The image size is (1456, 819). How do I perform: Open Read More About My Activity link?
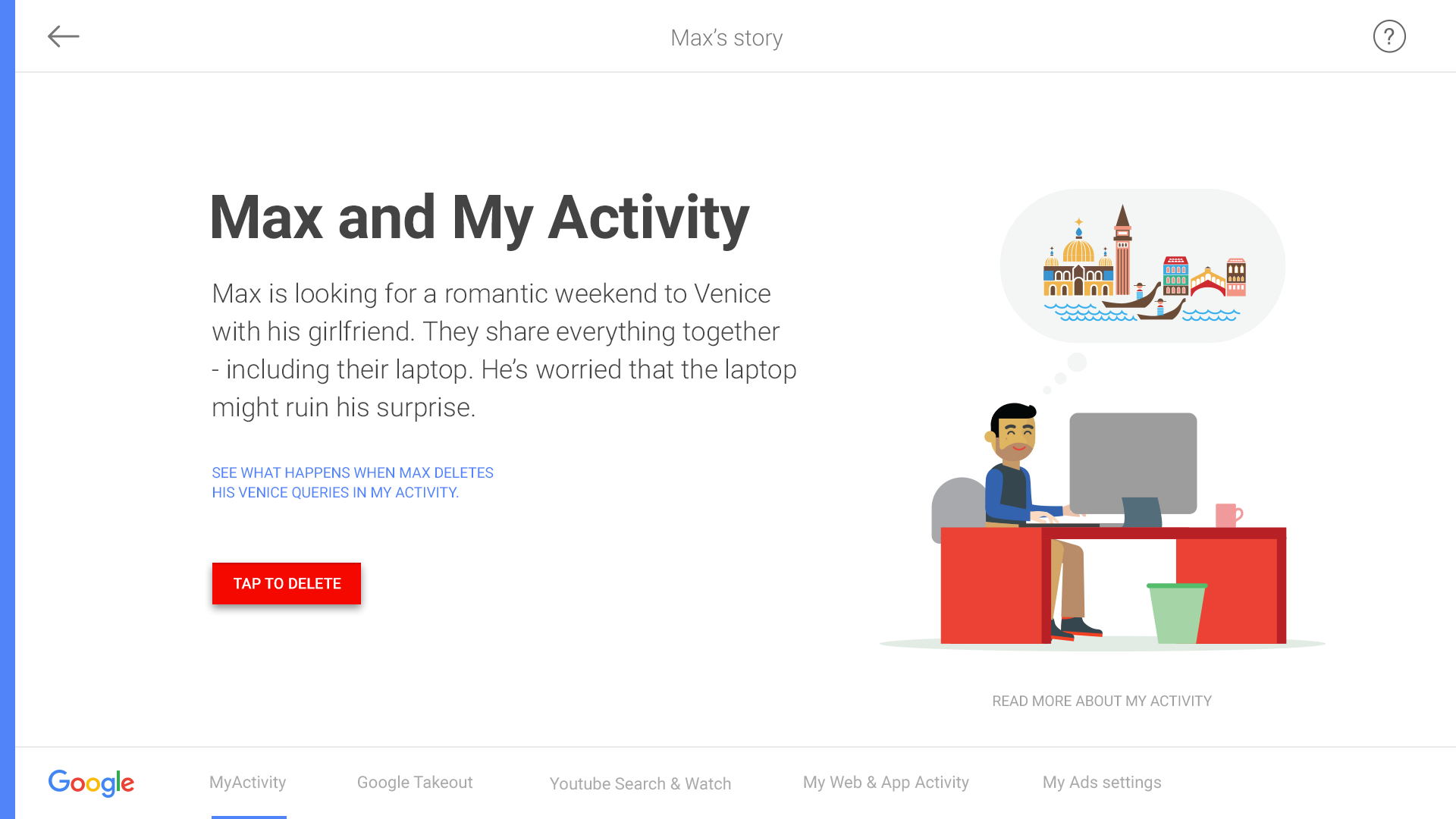[x=1101, y=701]
